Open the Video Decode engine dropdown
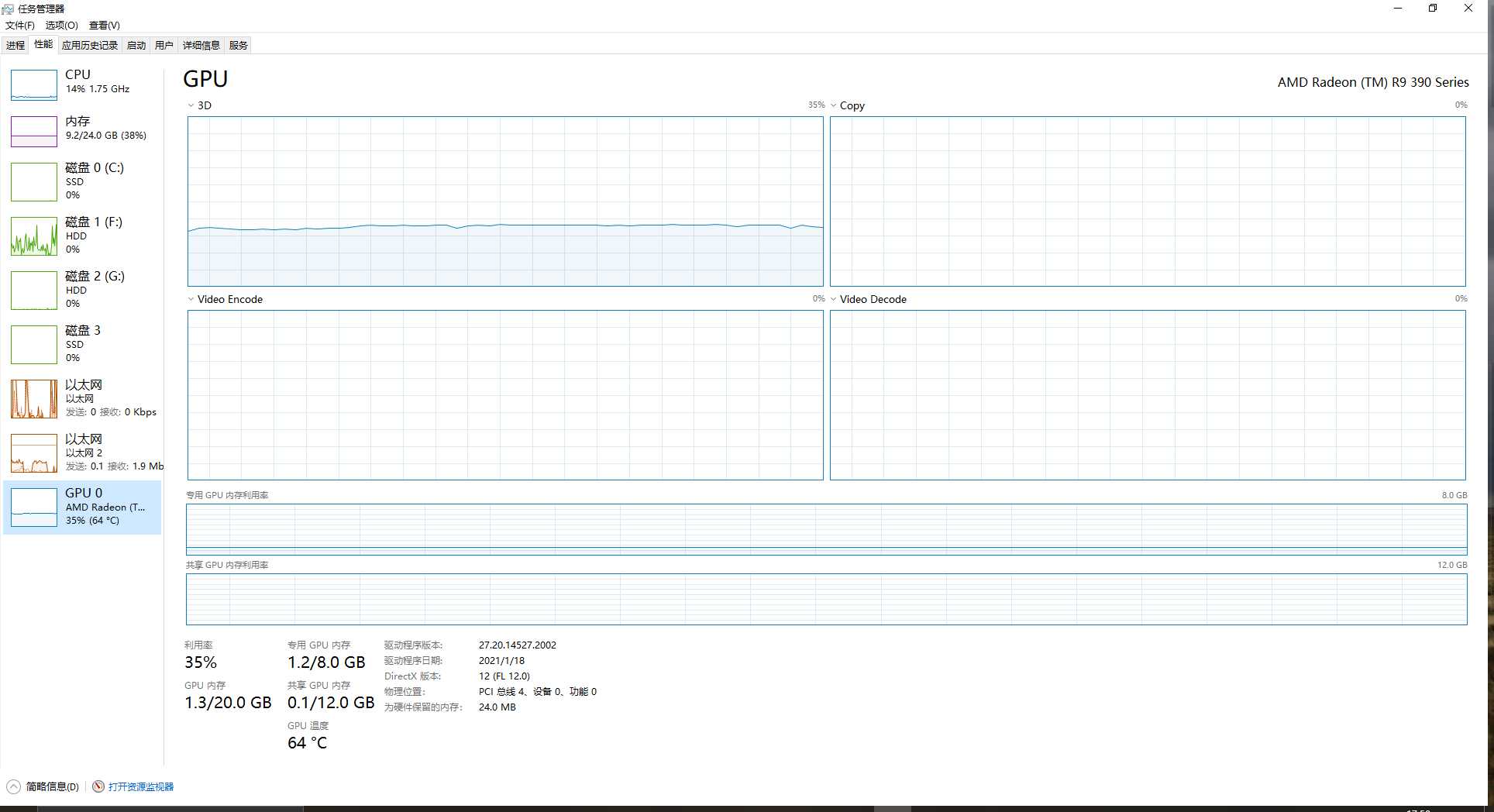Image resolution: width=1494 pixels, height=812 pixels. tap(834, 299)
